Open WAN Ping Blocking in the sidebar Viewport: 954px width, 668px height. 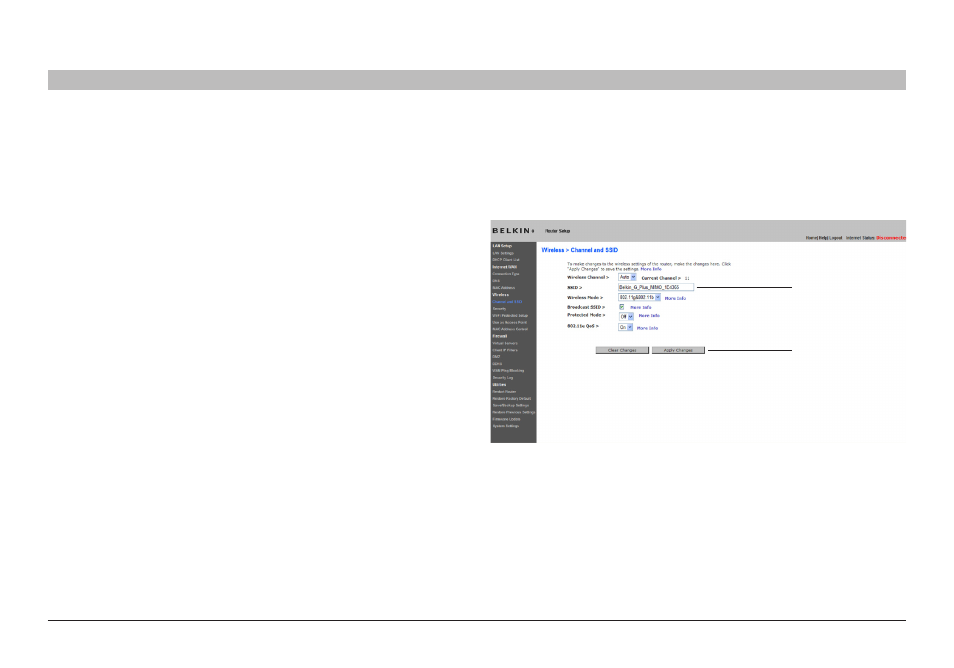[x=508, y=371]
